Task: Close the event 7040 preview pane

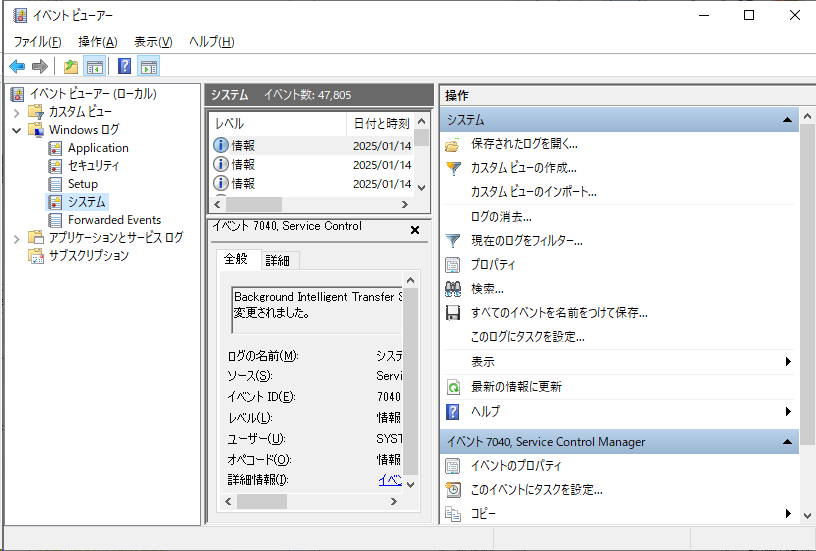Action: point(415,230)
